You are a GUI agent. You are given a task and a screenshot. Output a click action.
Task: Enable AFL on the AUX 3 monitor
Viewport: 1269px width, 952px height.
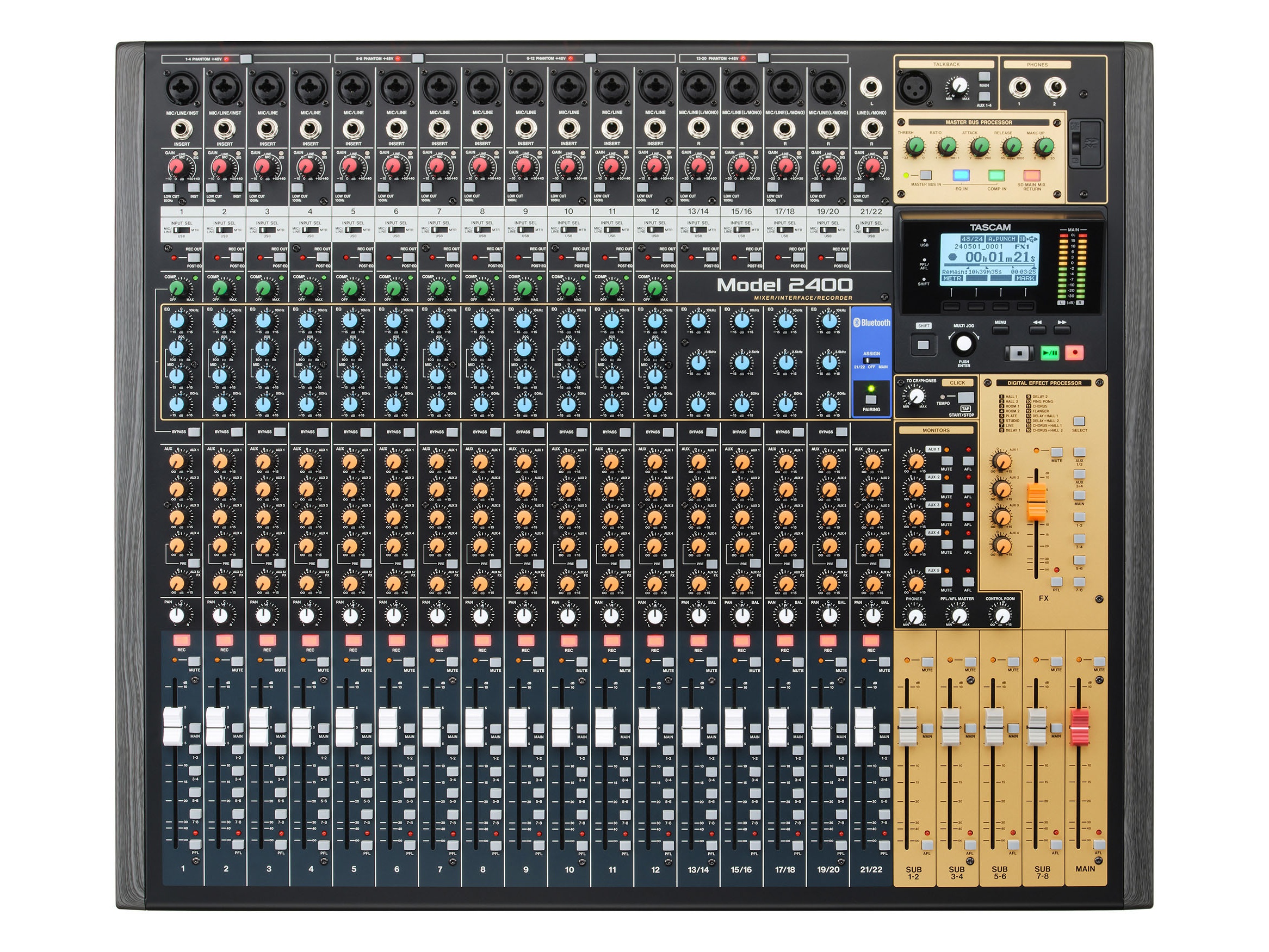(x=968, y=516)
